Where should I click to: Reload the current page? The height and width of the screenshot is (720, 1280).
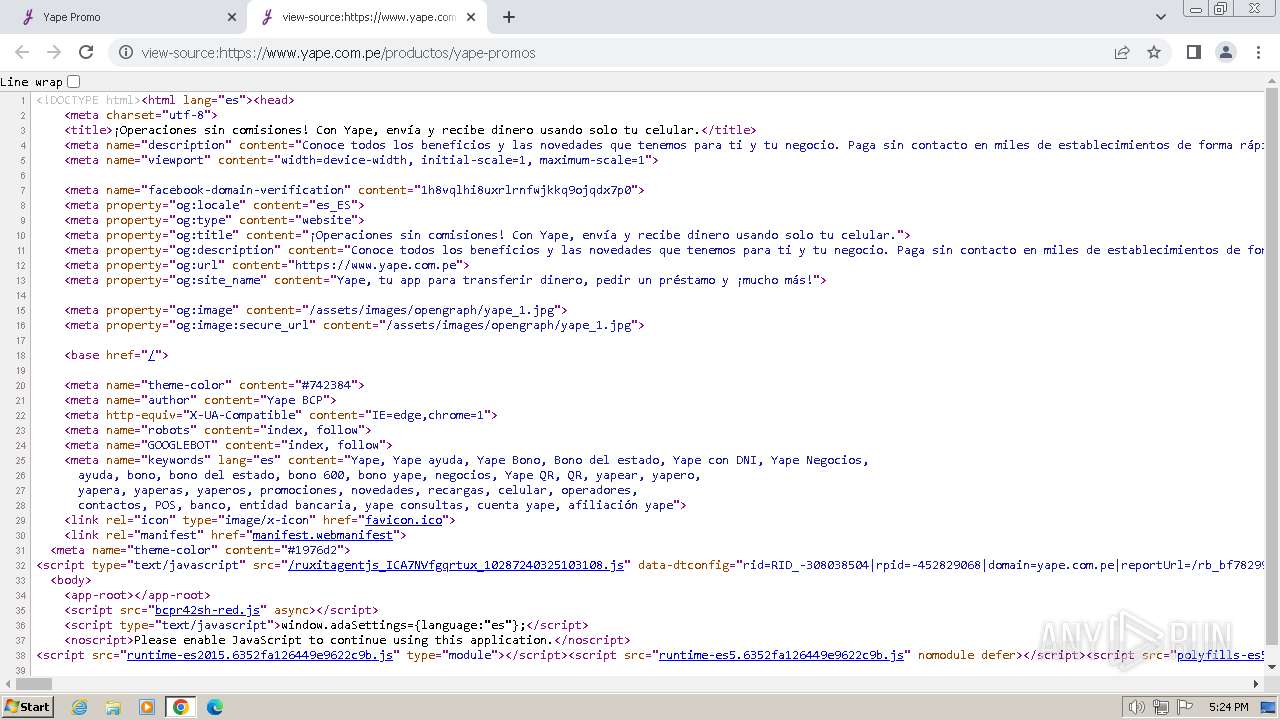pos(86,52)
